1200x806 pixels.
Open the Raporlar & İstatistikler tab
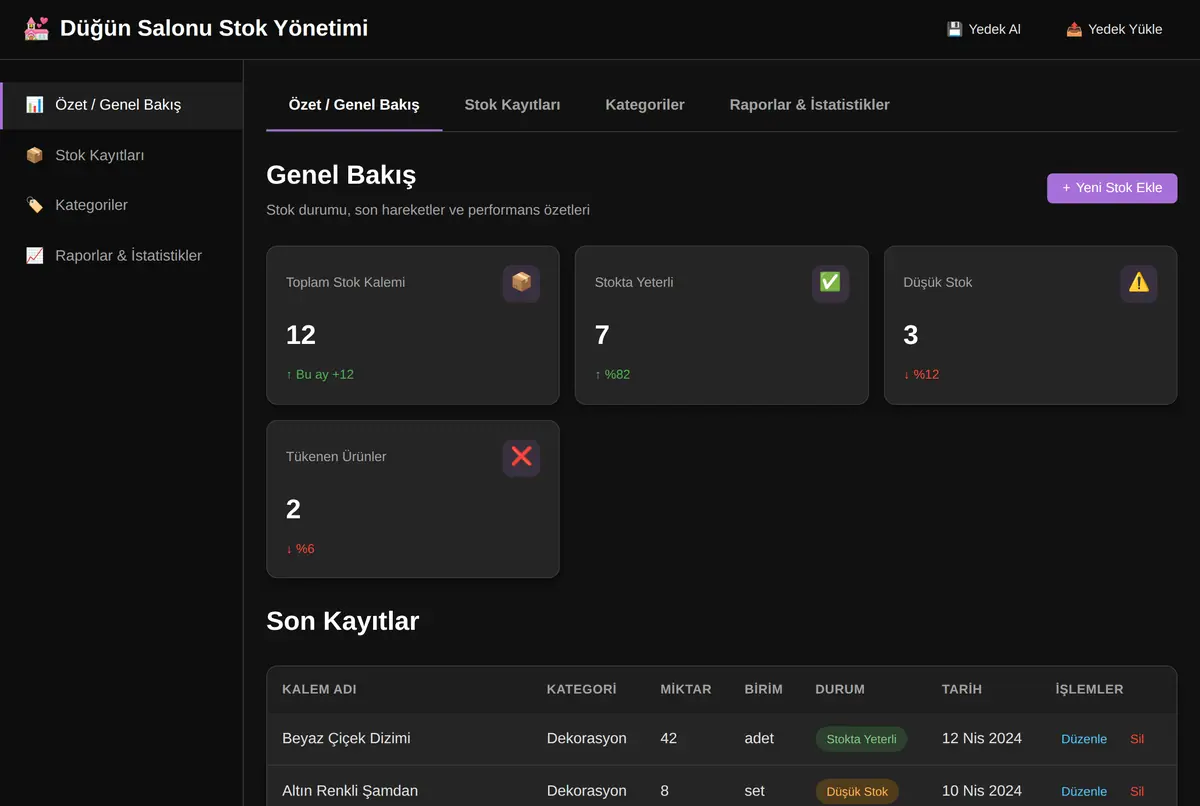click(809, 105)
